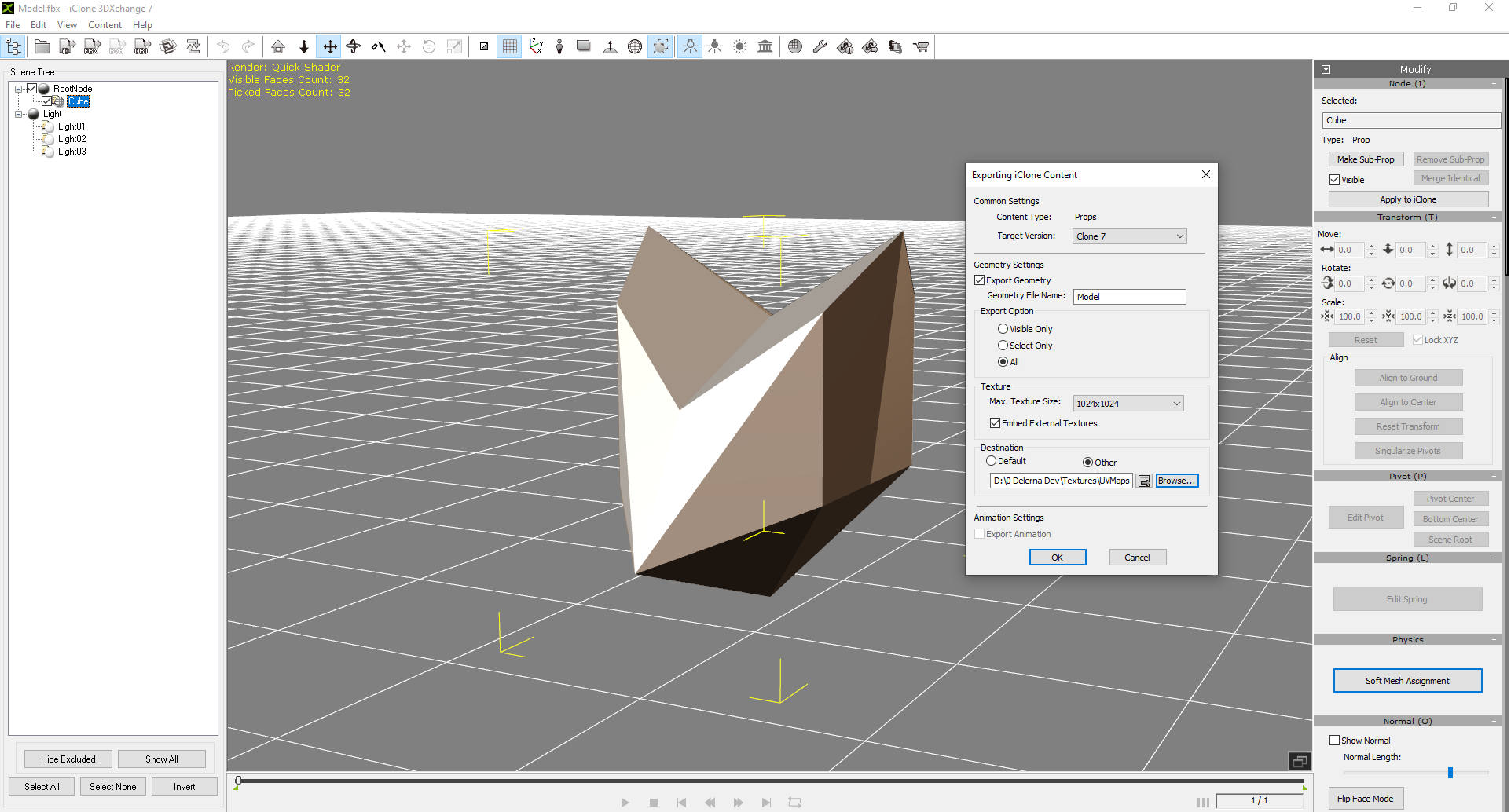Uncheck Export Geometry checkbox
This screenshot has width=1511, height=812.
coord(979,280)
